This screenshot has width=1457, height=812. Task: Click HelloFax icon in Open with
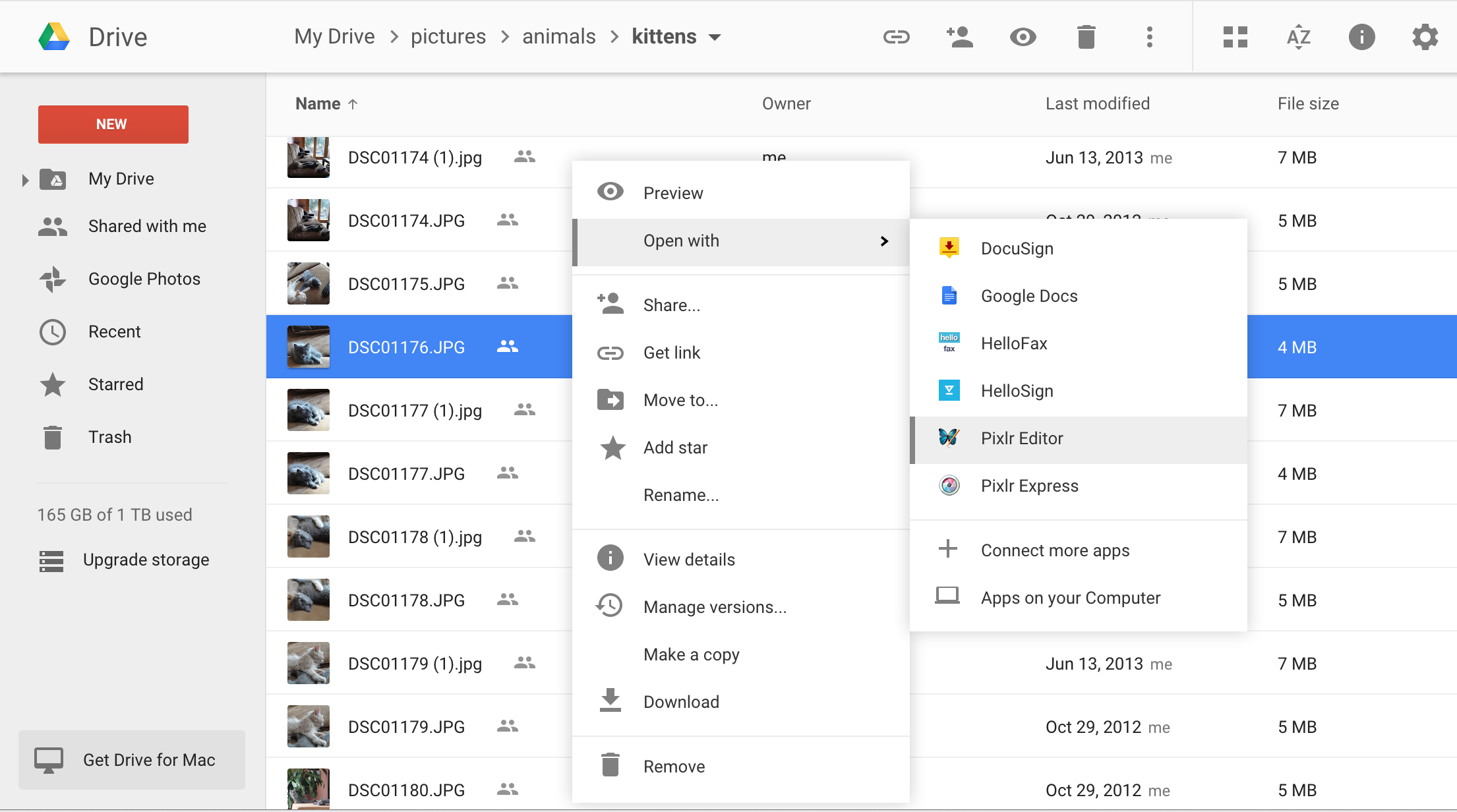[947, 343]
